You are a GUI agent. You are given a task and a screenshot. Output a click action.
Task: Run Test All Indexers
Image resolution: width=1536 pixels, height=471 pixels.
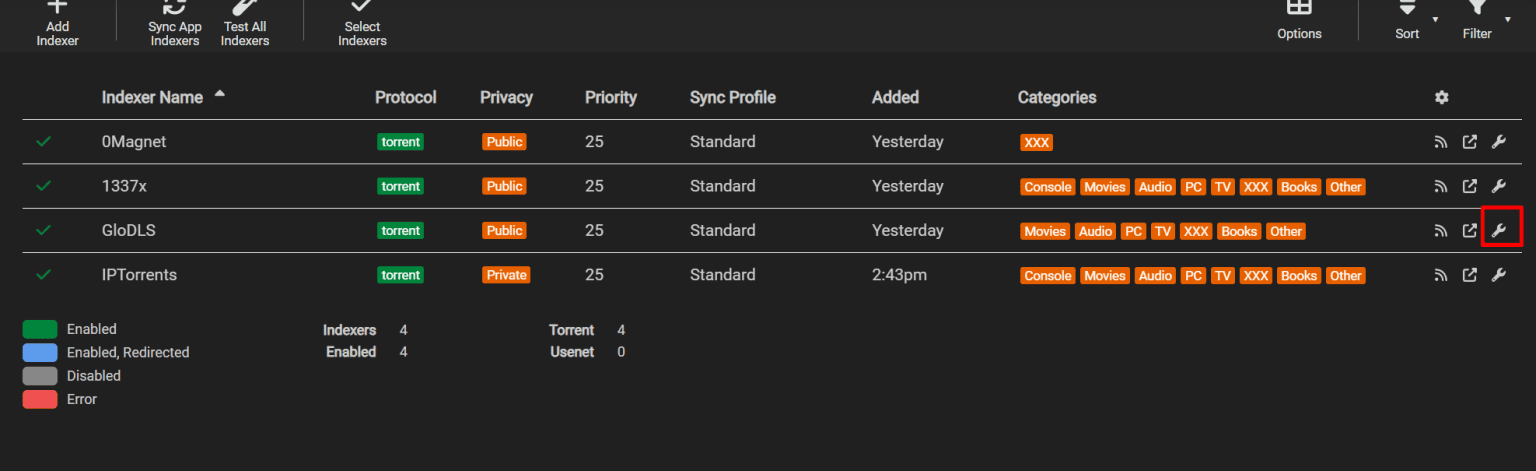pos(245,22)
